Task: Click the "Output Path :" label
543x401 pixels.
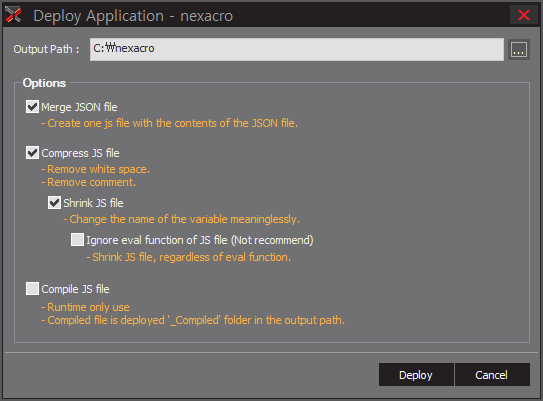Action: [x=46, y=49]
